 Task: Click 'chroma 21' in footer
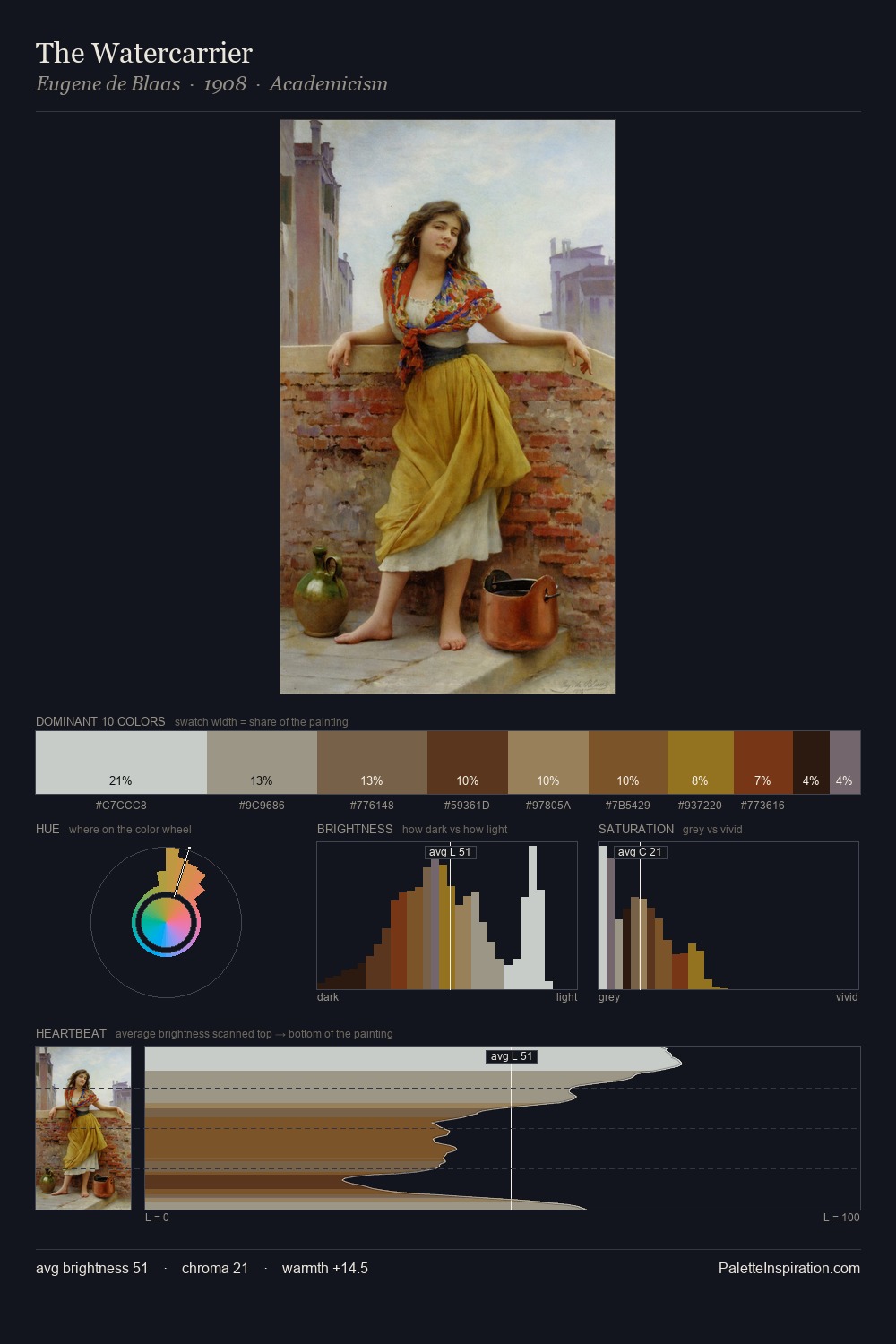tap(215, 1268)
